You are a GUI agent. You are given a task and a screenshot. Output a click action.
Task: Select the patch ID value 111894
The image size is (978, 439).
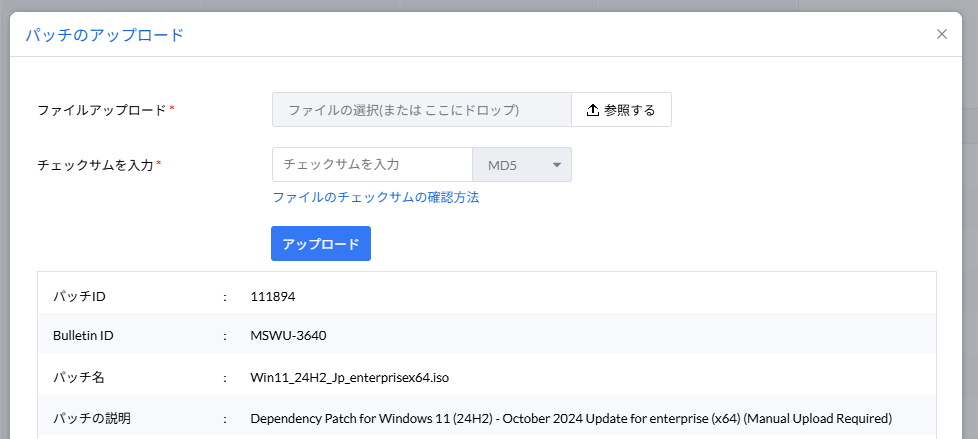273,296
